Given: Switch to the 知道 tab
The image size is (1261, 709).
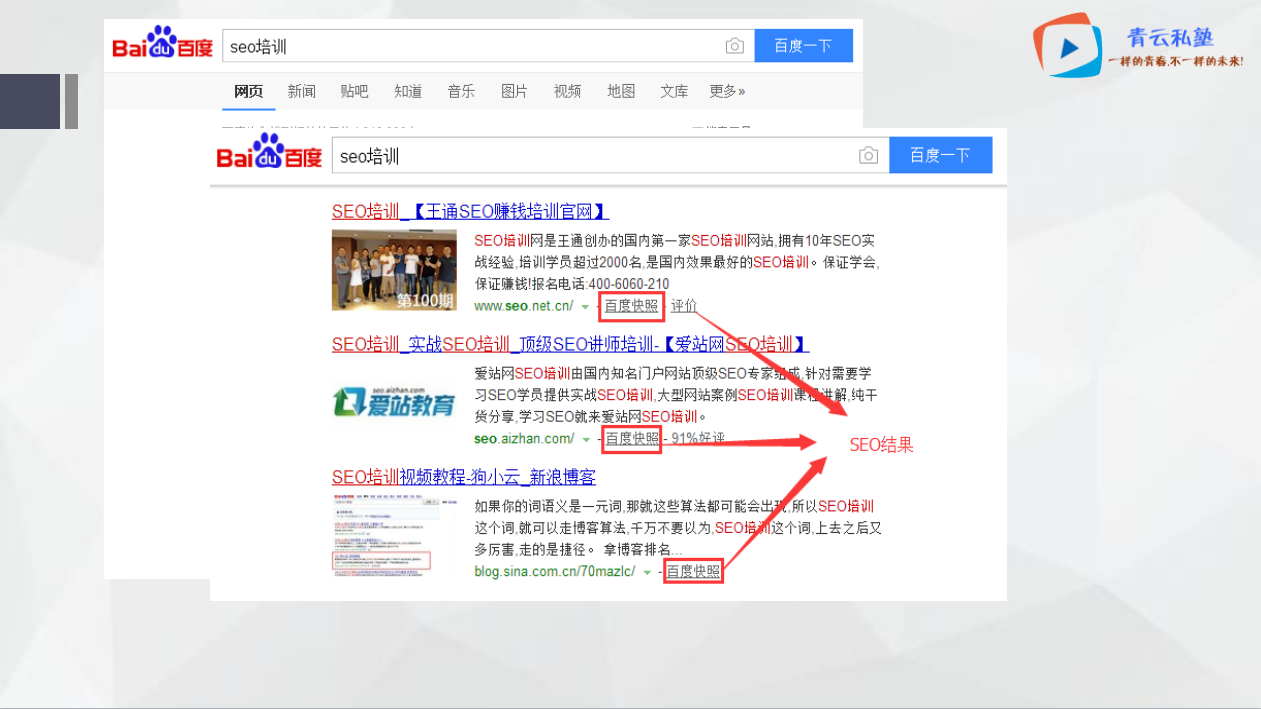Looking at the screenshot, I should (x=408, y=91).
